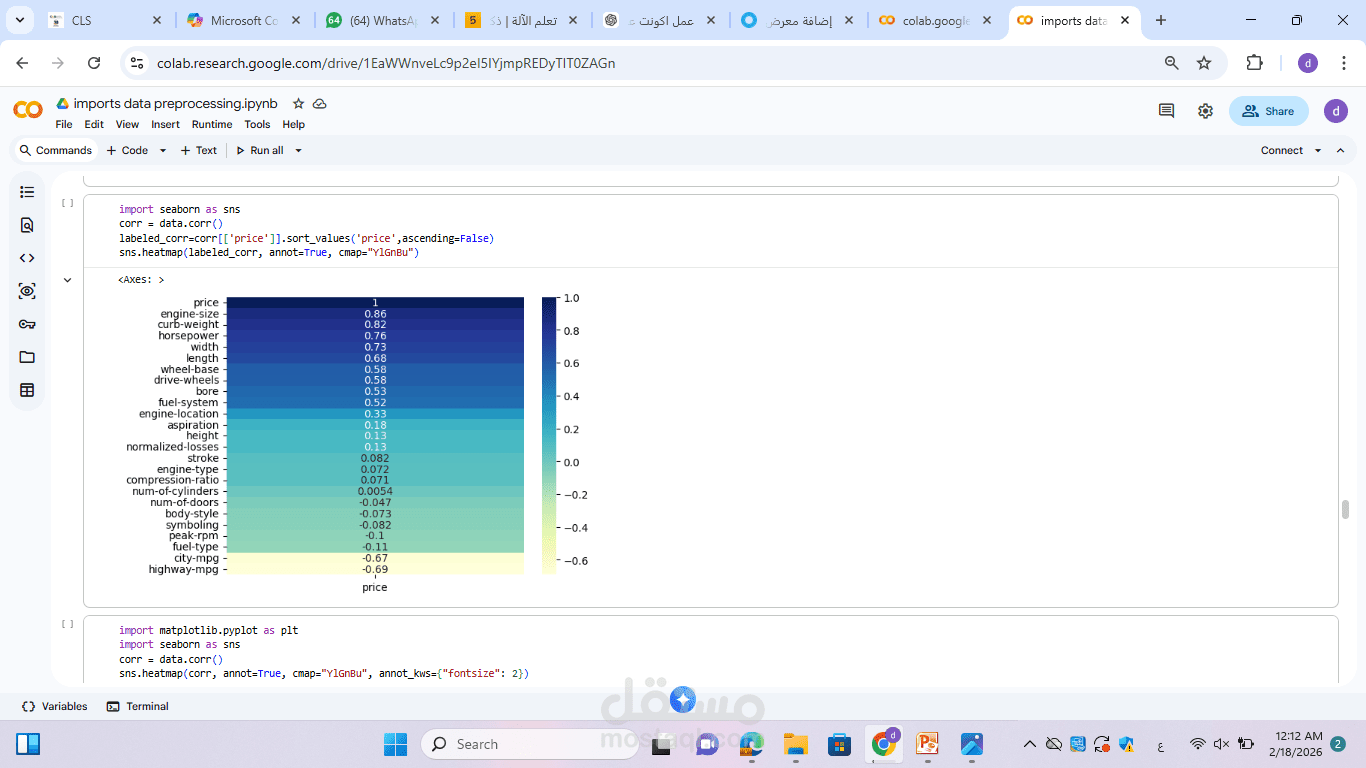Viewport: 1366px width, 768px height.
Task: Open the browser zoom magnifier icon
Action: coord(1172,63)
